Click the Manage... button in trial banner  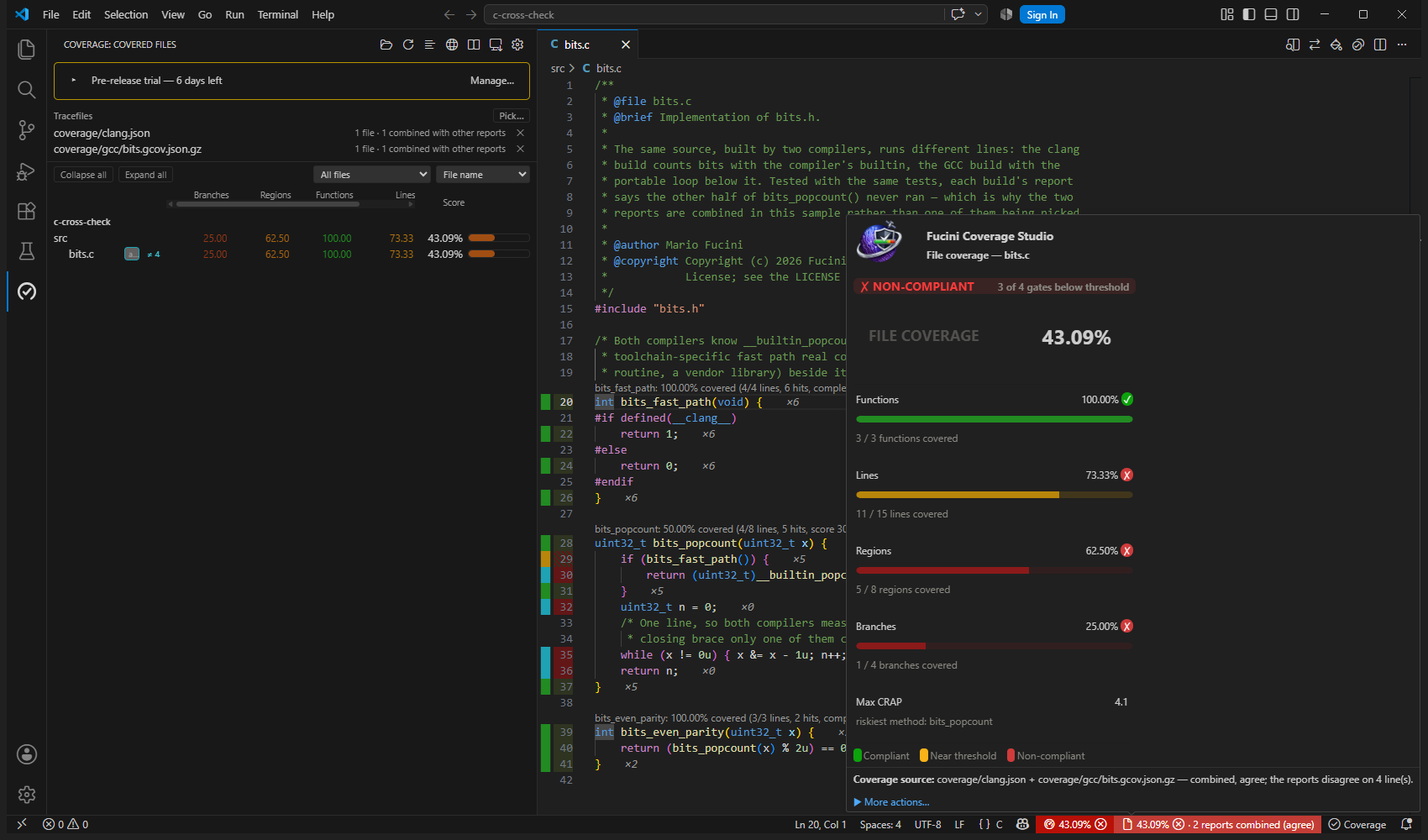(x=492, y=81)
